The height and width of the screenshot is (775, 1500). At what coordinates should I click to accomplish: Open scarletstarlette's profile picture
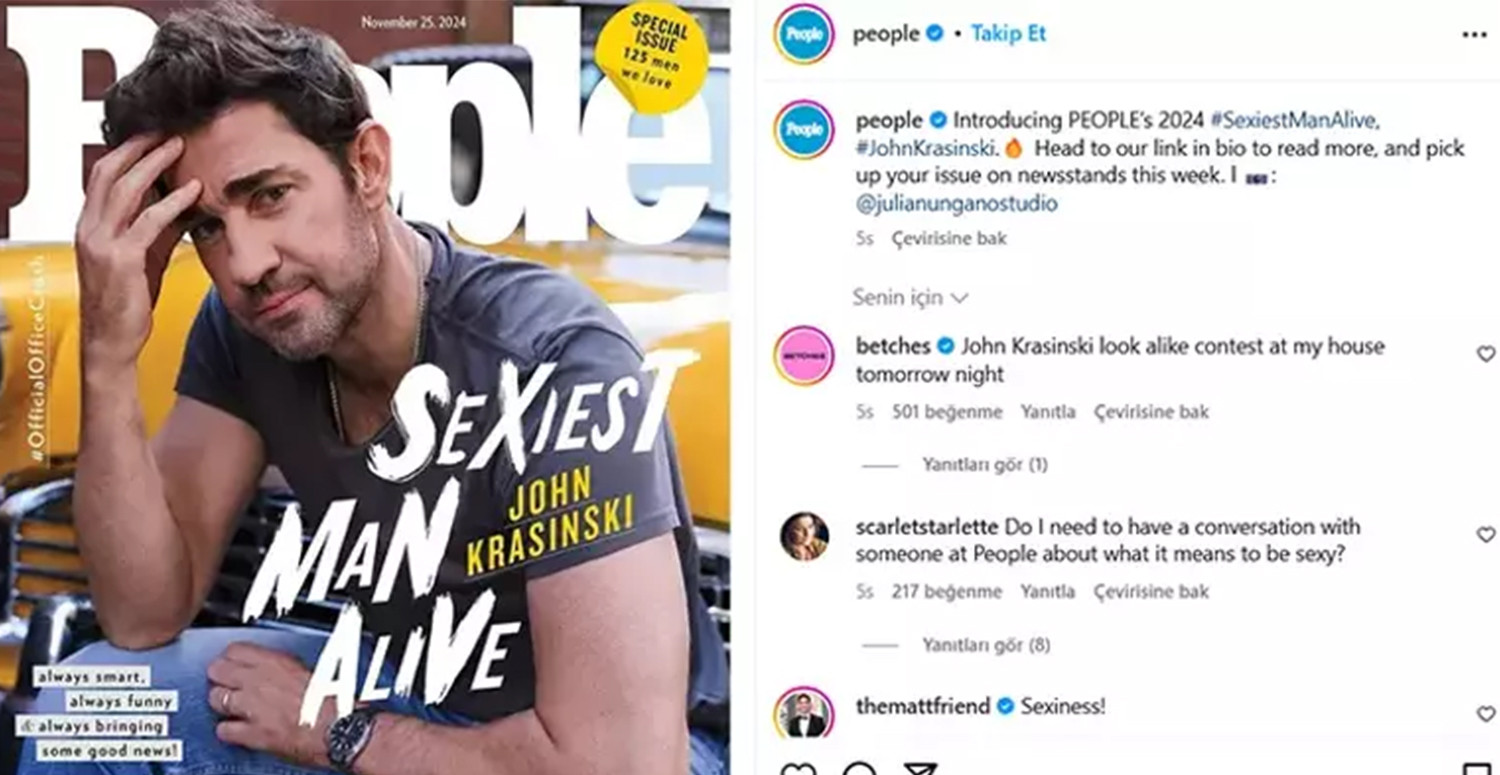tap(804, 537)
